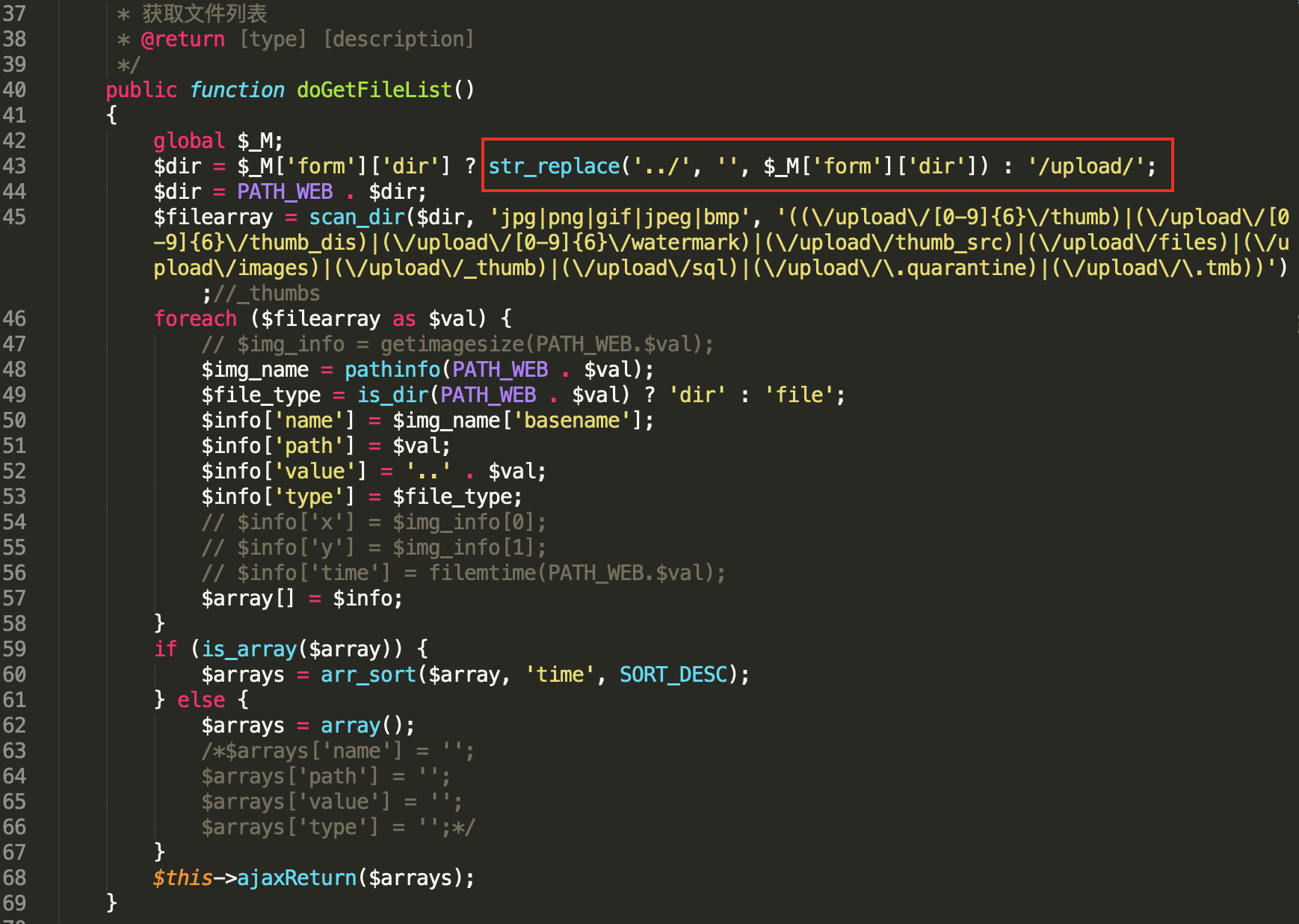Click the 'as' keyword in foreach
The image size is (1299, 924).
tap(404, 318)
